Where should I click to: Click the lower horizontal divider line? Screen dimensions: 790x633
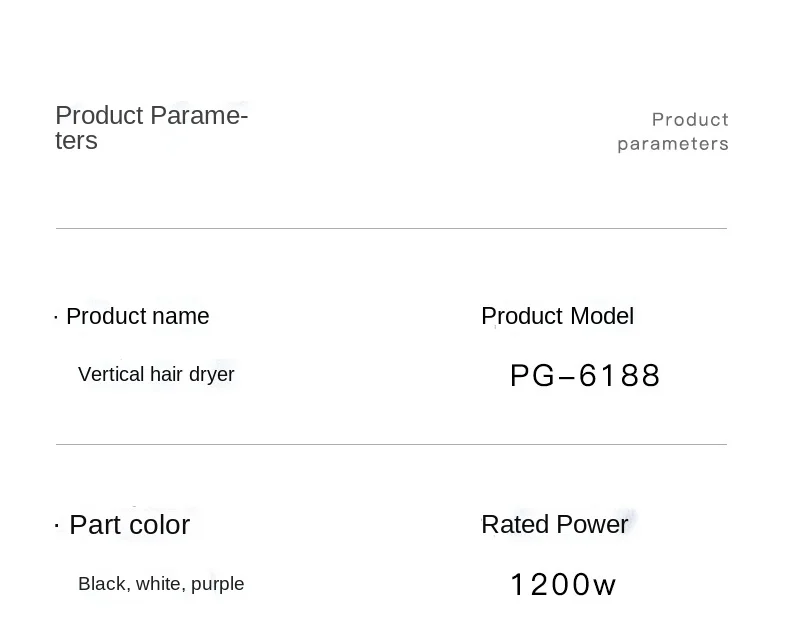tap(391, 444)
